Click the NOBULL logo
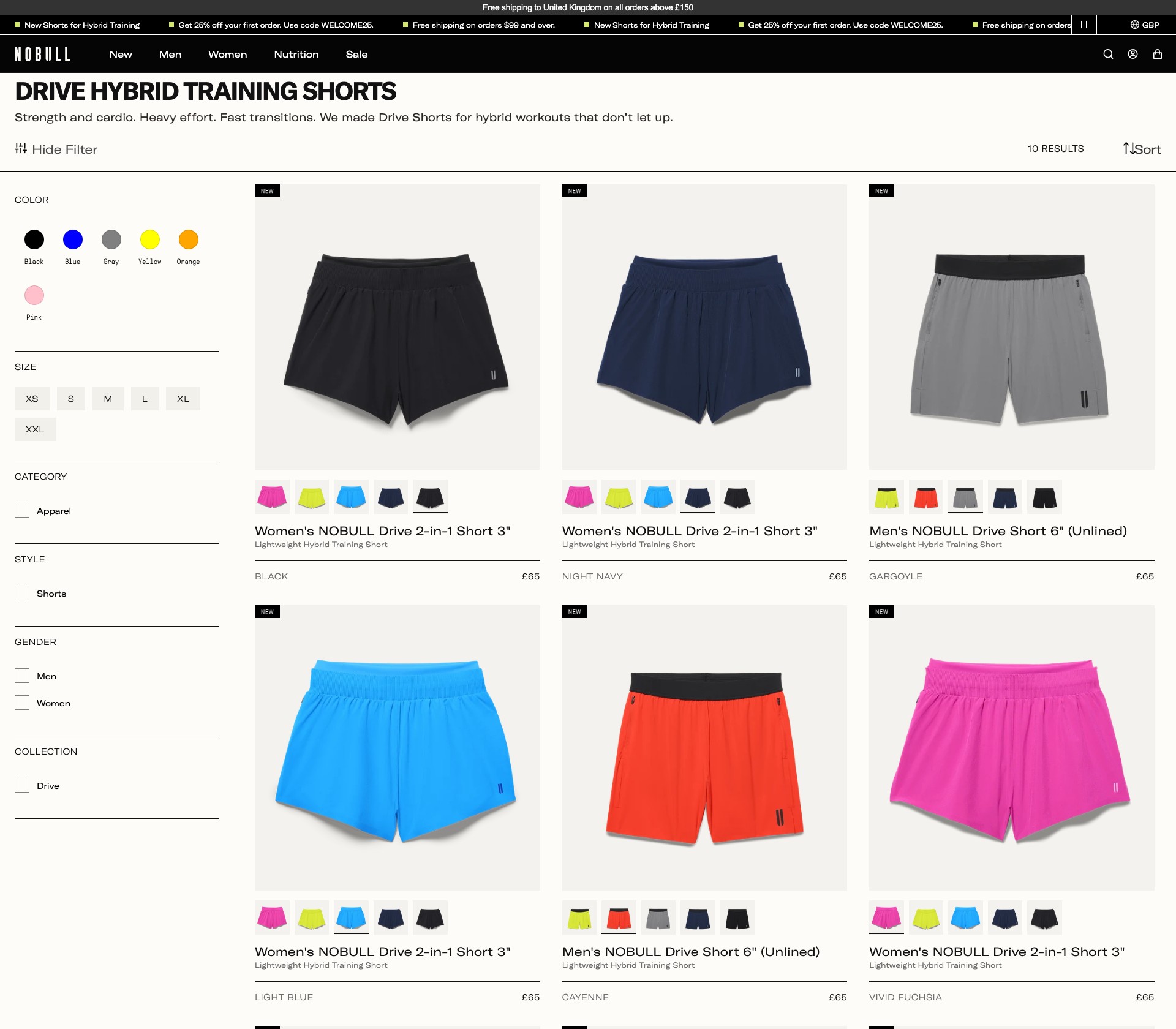The width and height of the screenshot is (1176, 1029). pyautogui.click(x=42, y=54)
